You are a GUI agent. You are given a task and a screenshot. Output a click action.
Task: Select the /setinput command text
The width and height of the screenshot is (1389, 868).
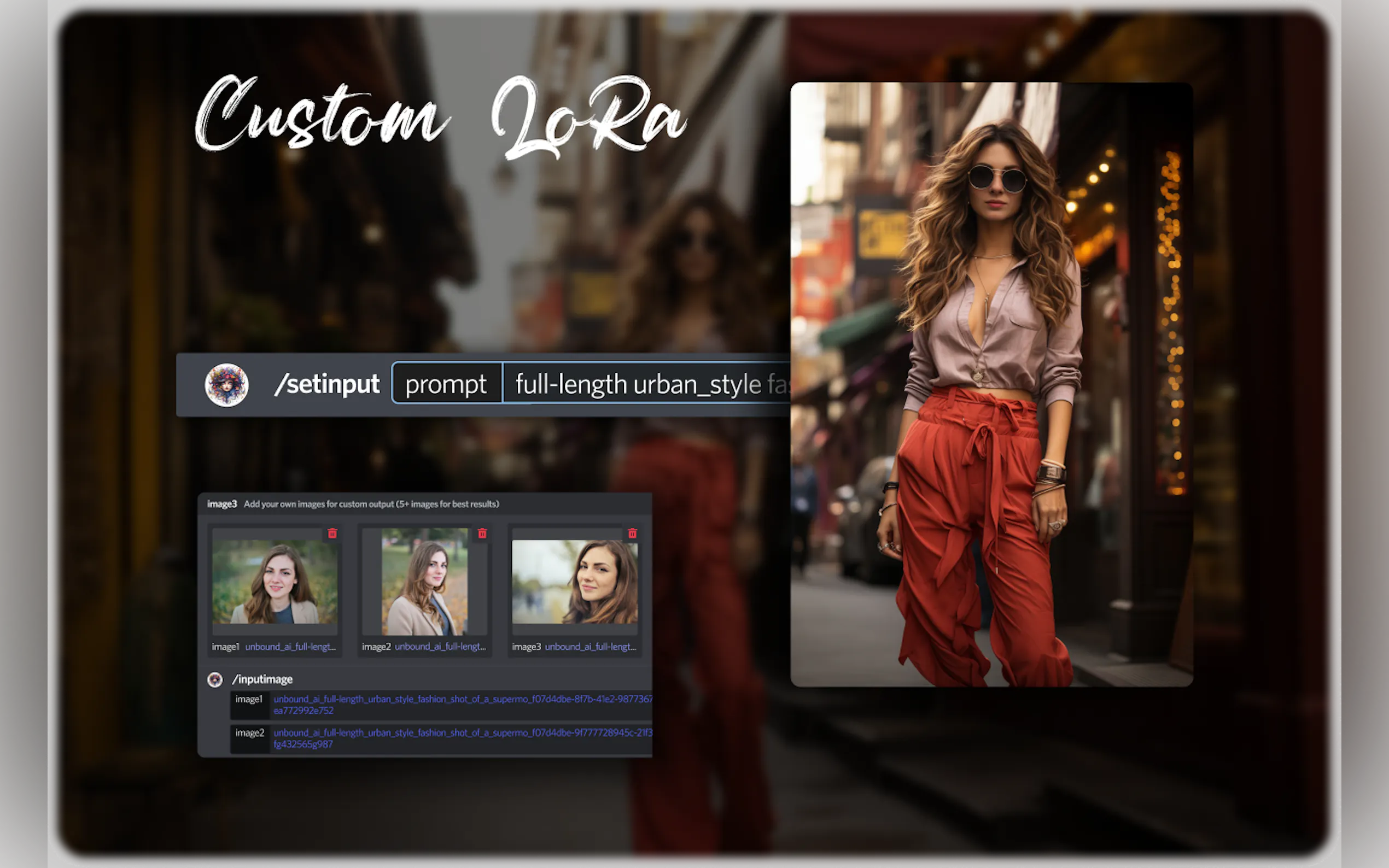[326, 384]
